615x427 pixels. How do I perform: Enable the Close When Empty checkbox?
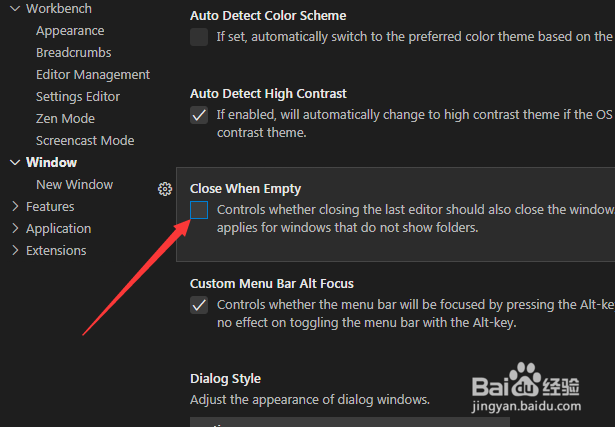tap(199, 210)
